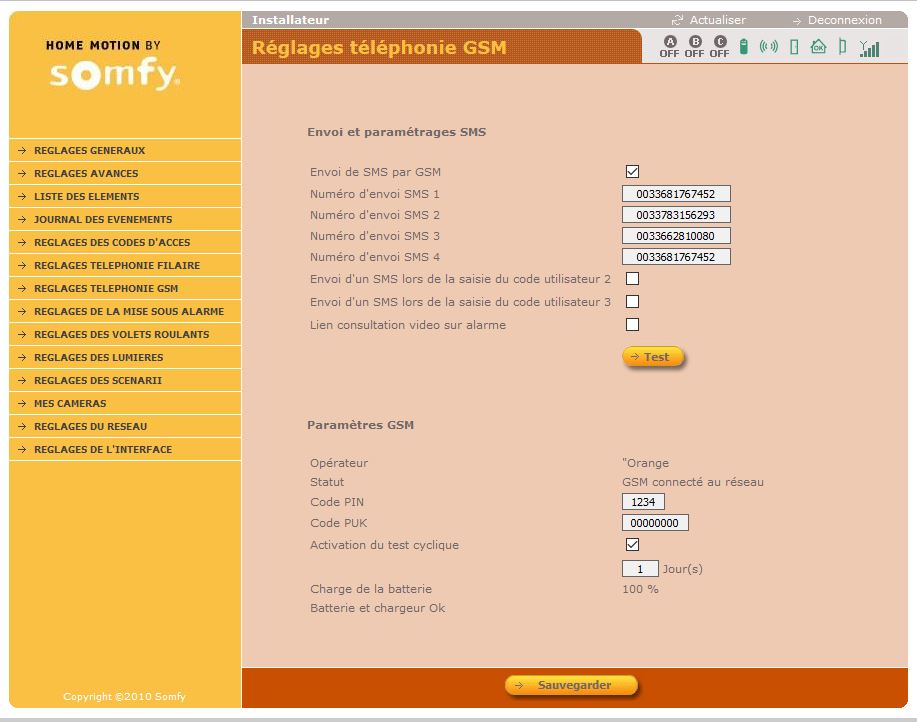Click the GSM signal strength bars icon
The height and width of the screenshot is (722, 917).
point(870,48)
